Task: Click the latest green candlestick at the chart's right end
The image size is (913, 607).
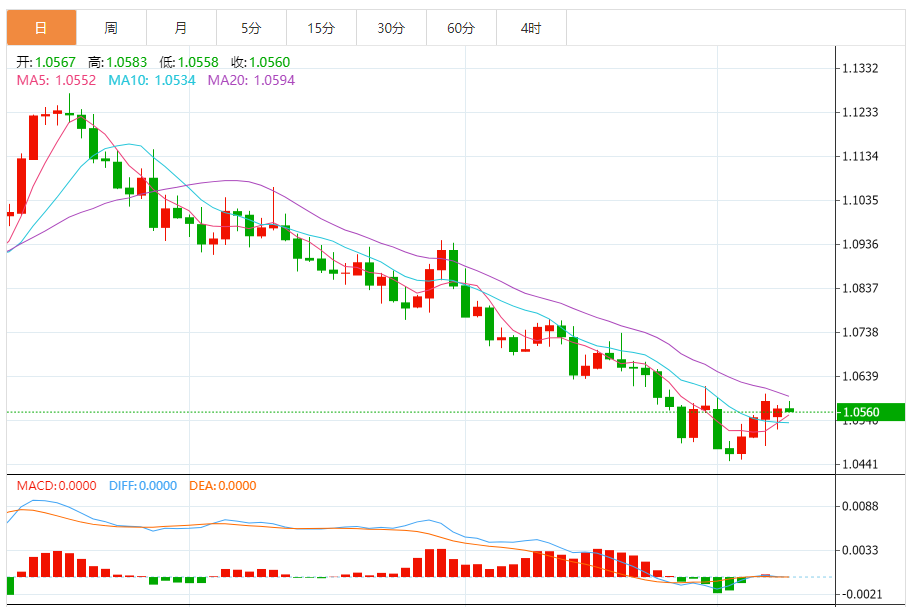Action: 790,410
